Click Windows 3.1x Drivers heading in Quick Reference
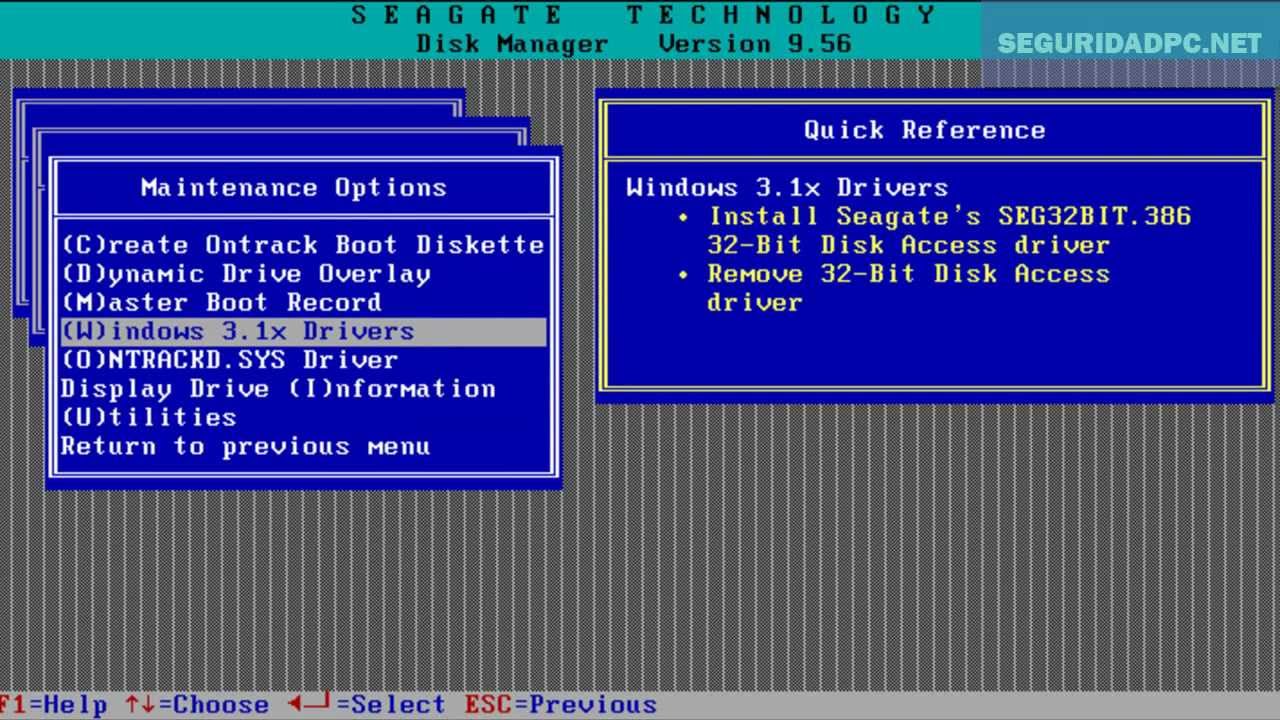 tap(787, 187)
